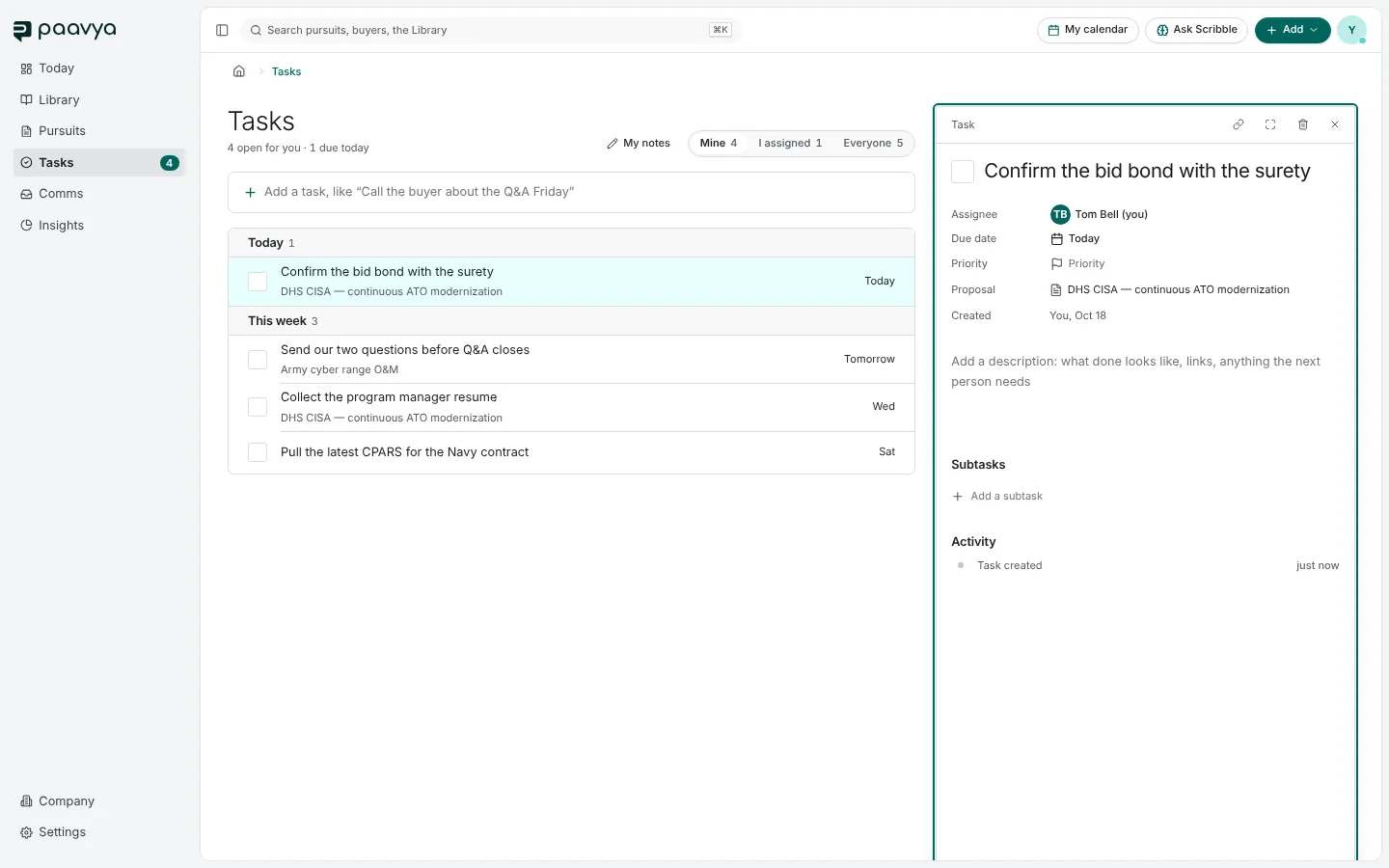This screenshot has height=868, width=1389.
Task: Close the Task detail panel
Action: [1335, 124]
